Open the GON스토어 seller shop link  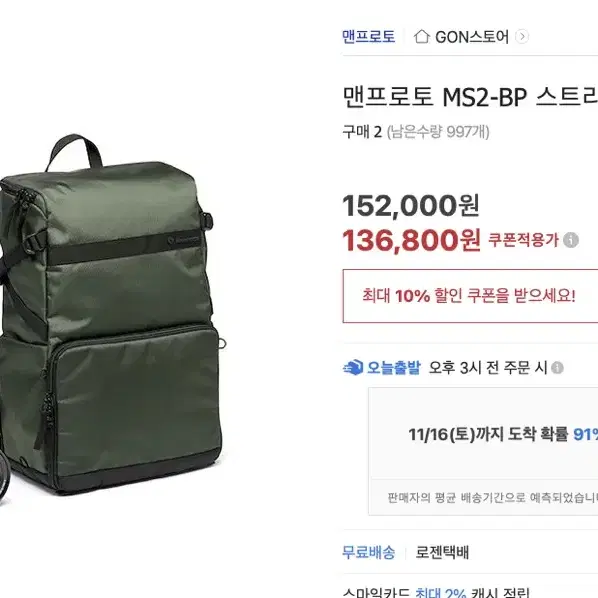tap(472, 37)
